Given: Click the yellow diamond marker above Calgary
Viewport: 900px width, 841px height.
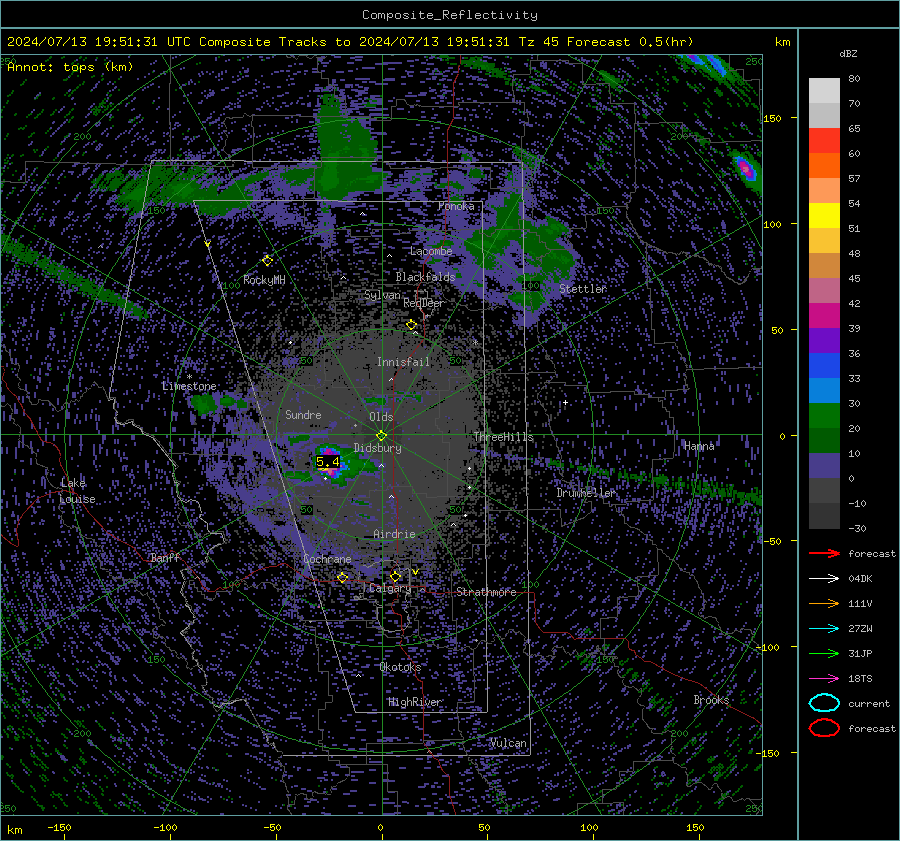Looking at the screenshot, I should coord(395,576).
